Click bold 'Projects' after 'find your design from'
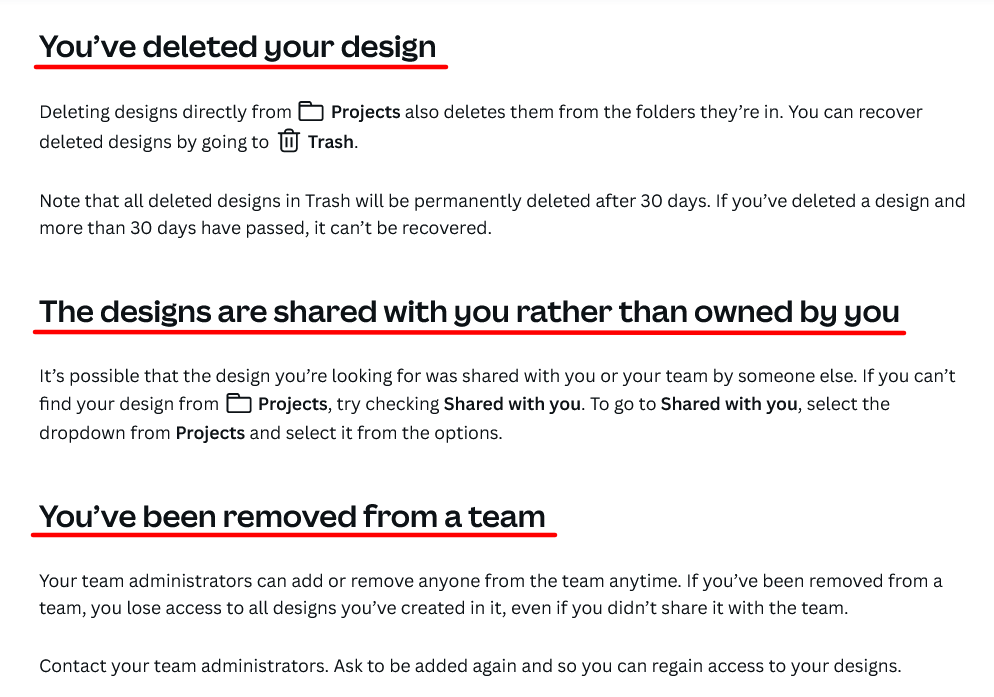Image resolution: width=994 pixels, height=697 pixels. [x=292, y=404]
